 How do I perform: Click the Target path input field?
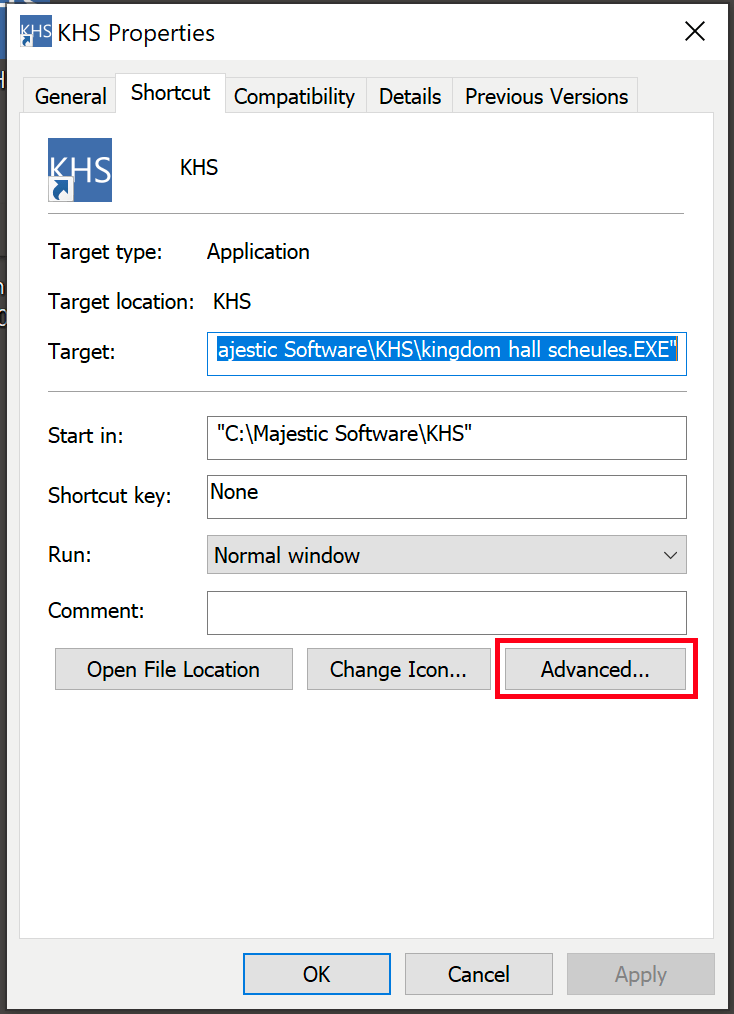click(447, 354)
